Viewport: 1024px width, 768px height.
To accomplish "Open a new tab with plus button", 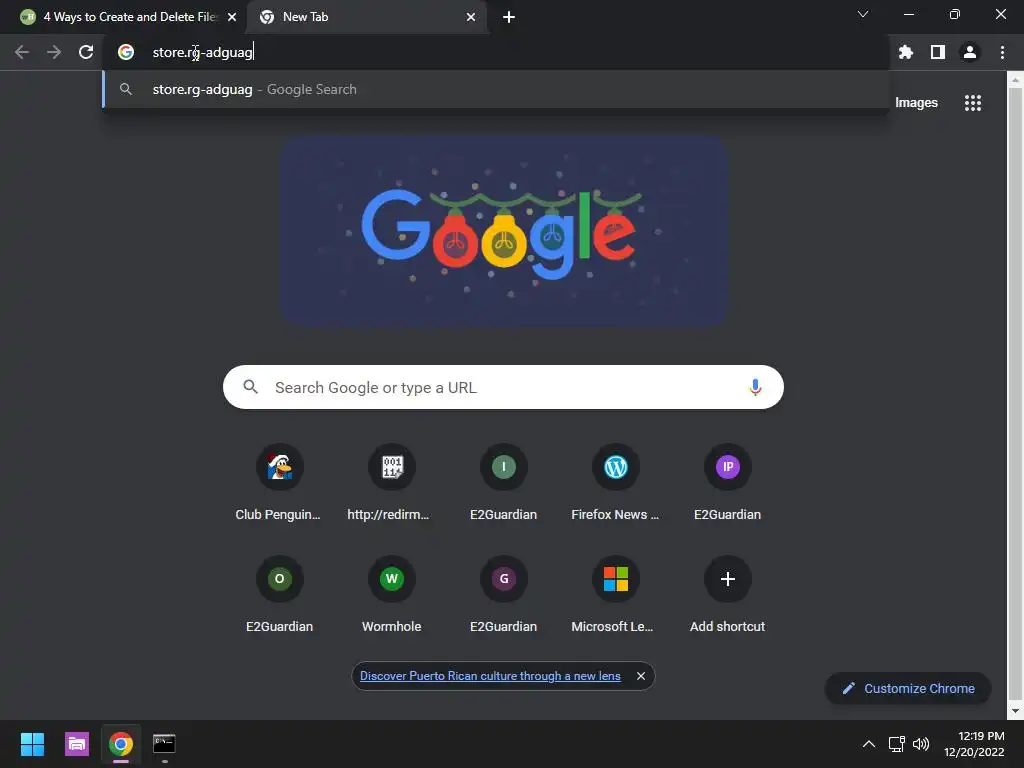I will click(509, 17).
